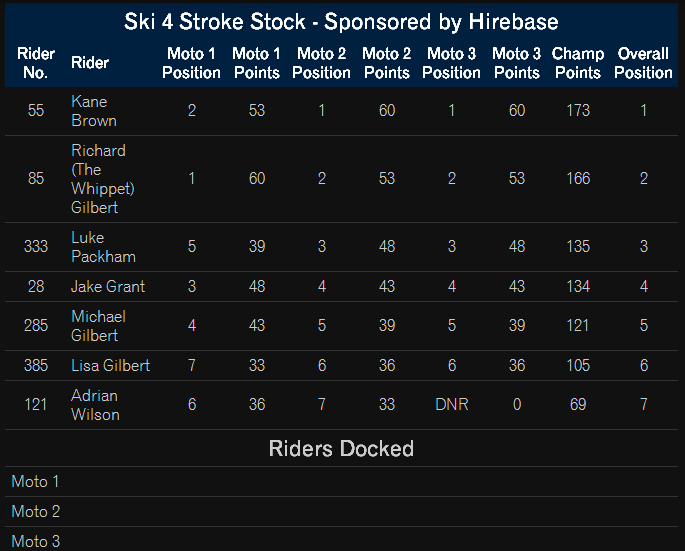Screen dimensions: 685x551
Task: Select rider Luke Packham
Action: (x=103, y=247)
